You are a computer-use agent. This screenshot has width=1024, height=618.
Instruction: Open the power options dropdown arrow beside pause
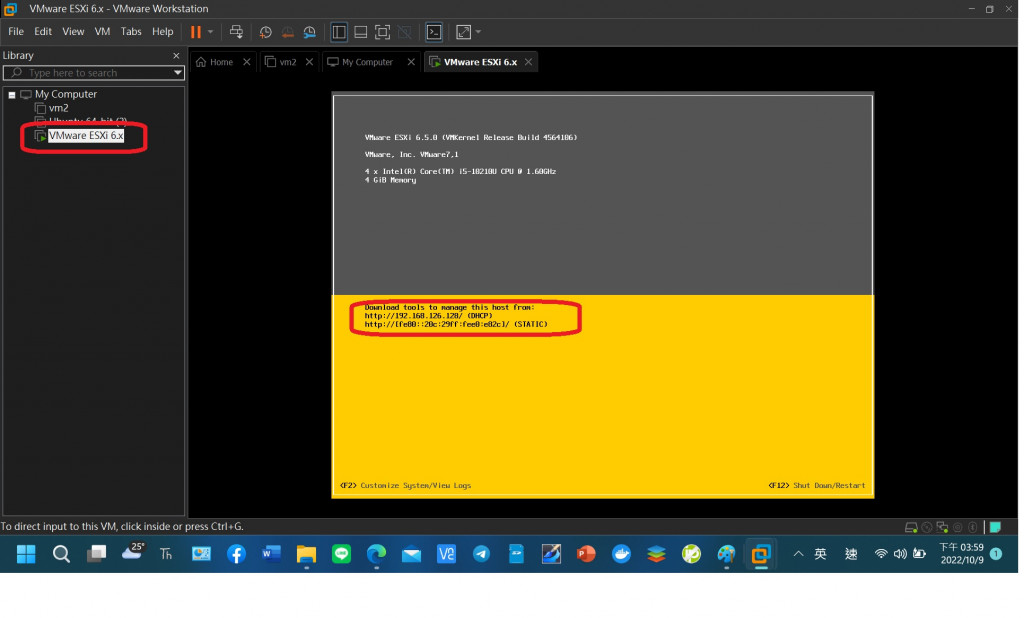[210, 32]
